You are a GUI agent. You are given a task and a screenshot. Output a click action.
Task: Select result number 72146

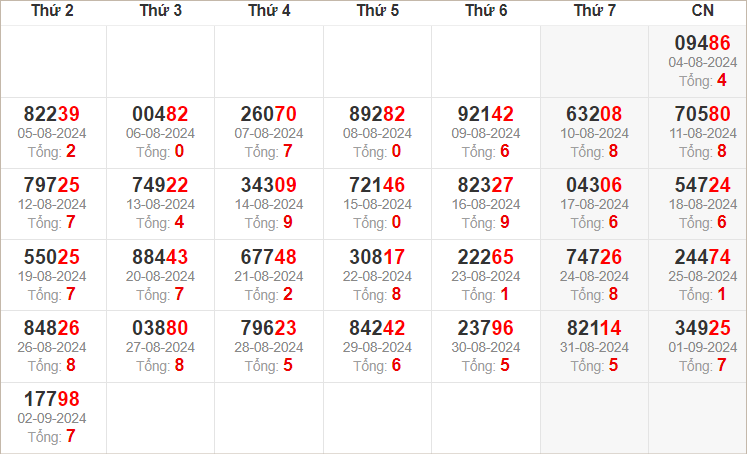pos(378,185)
